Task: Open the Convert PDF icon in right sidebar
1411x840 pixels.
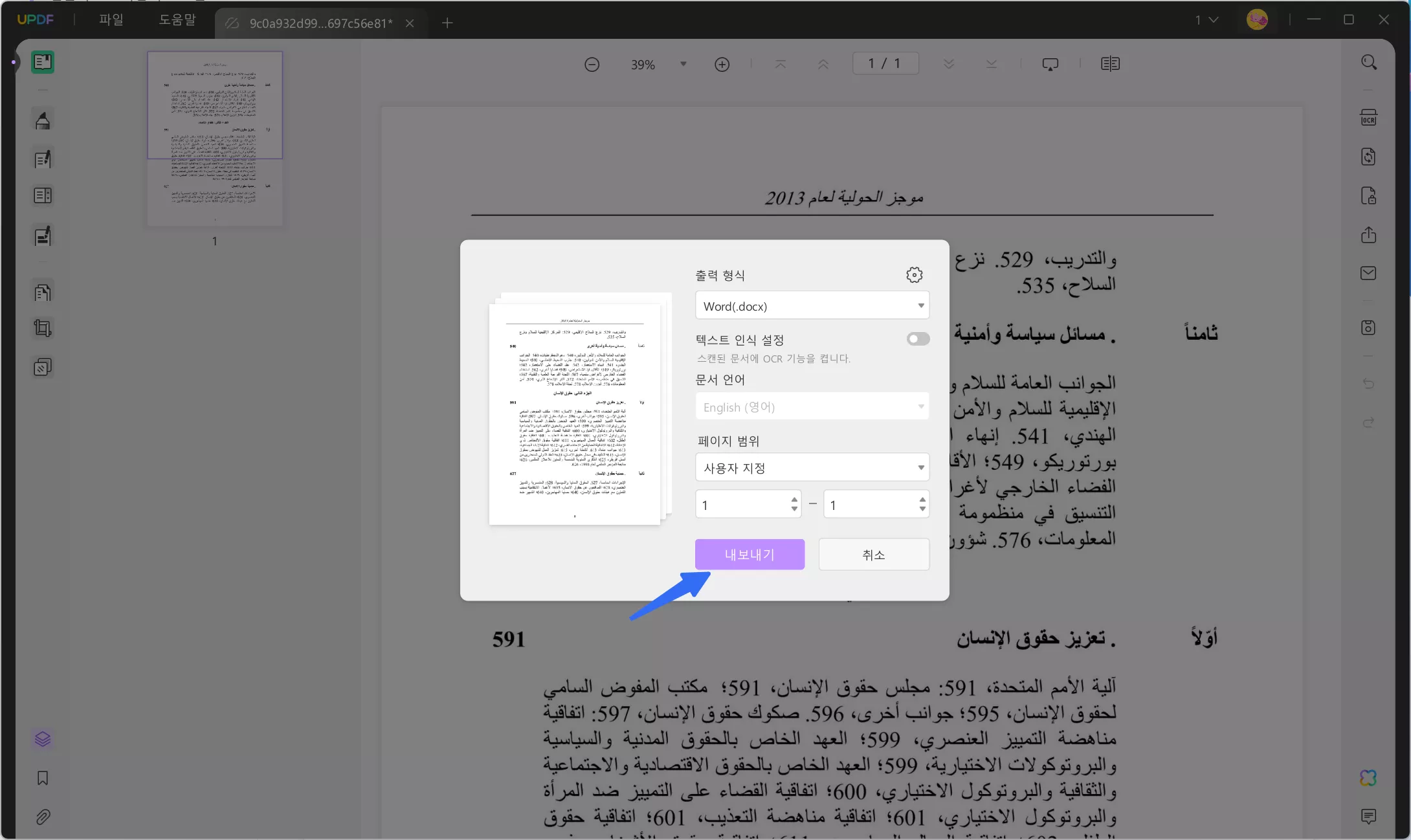Action: pos(1368,157)
